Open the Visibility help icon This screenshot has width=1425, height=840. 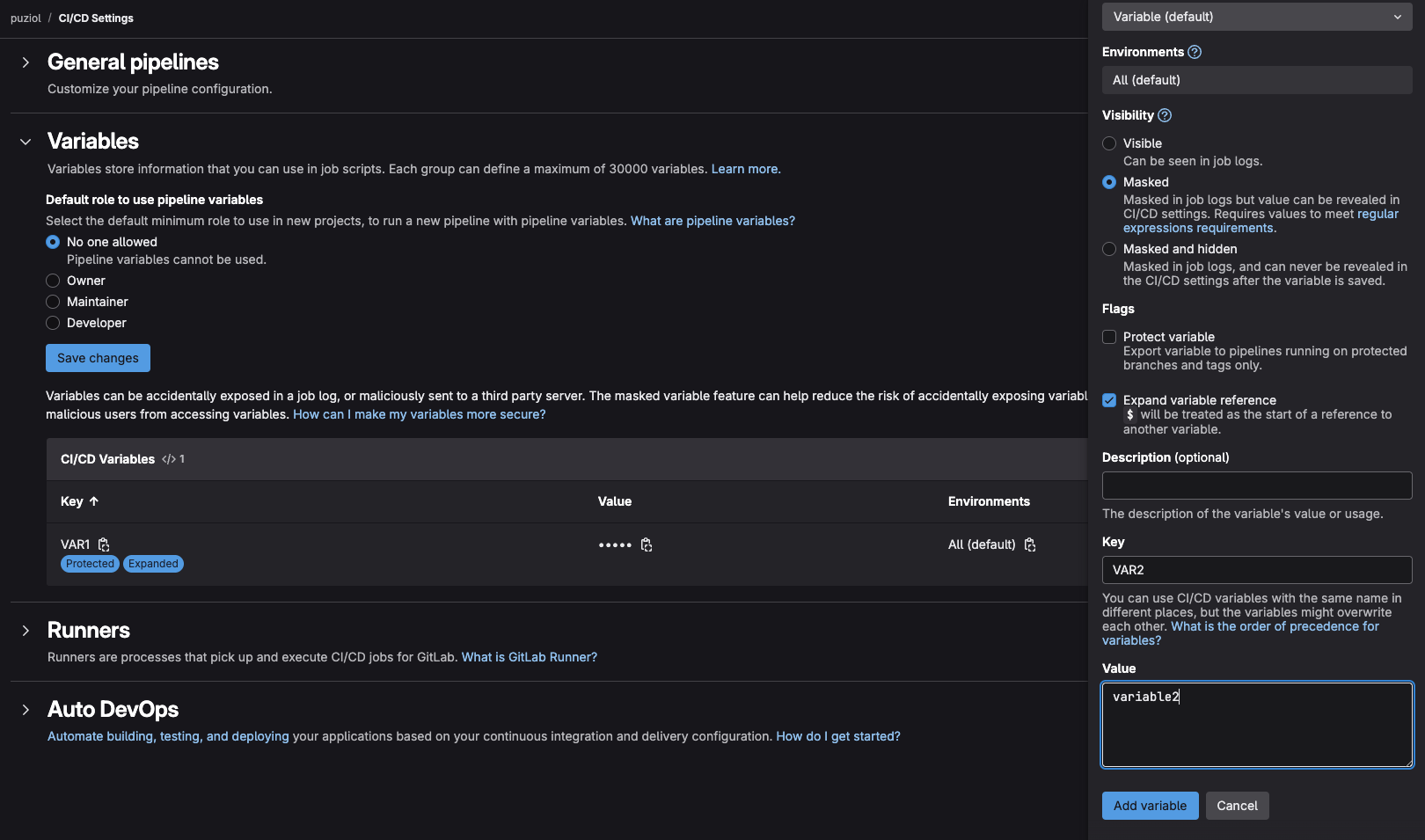1165,115
